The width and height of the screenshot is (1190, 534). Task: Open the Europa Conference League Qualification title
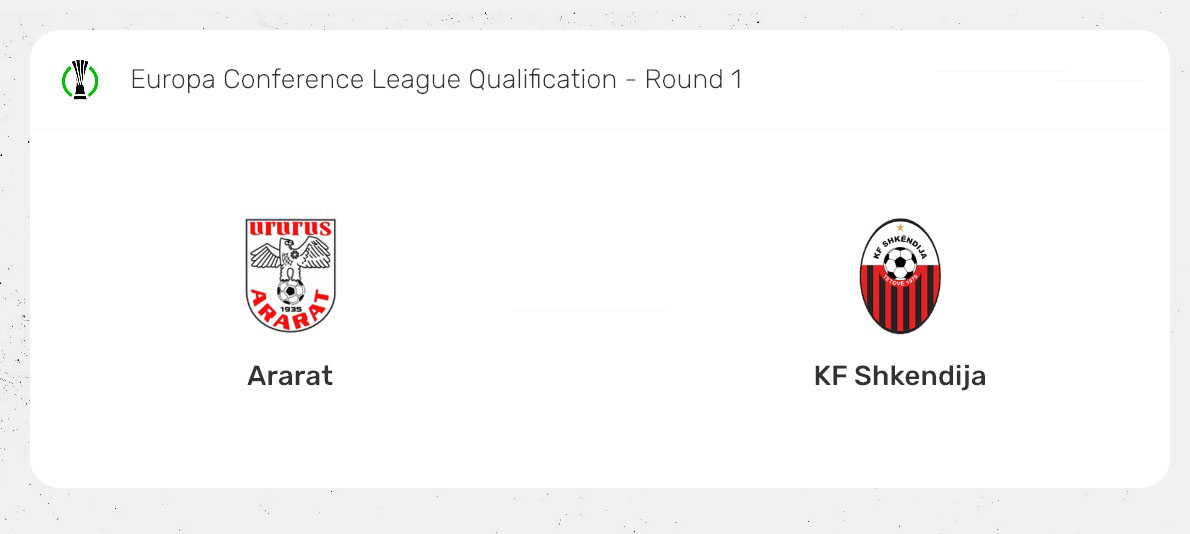pyautogui.click(x=436, y=79)
